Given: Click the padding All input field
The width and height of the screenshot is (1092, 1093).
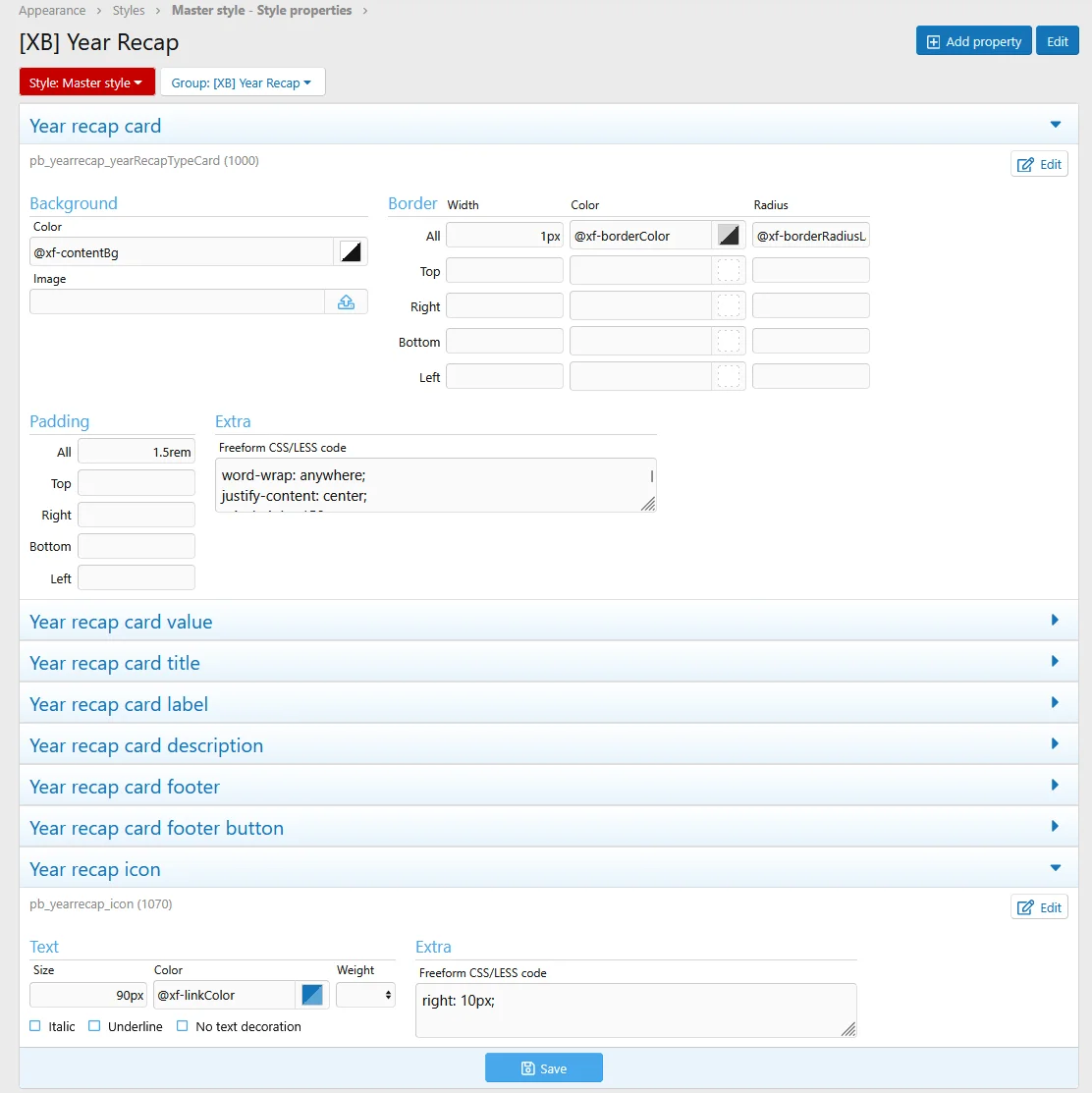Looking at the screenshot, I should tap(136, 452).
